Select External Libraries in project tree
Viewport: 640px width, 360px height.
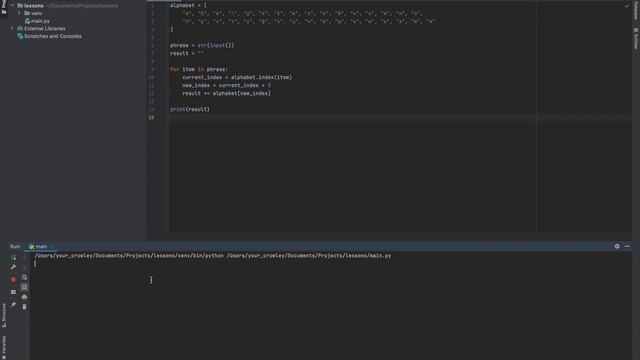tap(41, 29)
